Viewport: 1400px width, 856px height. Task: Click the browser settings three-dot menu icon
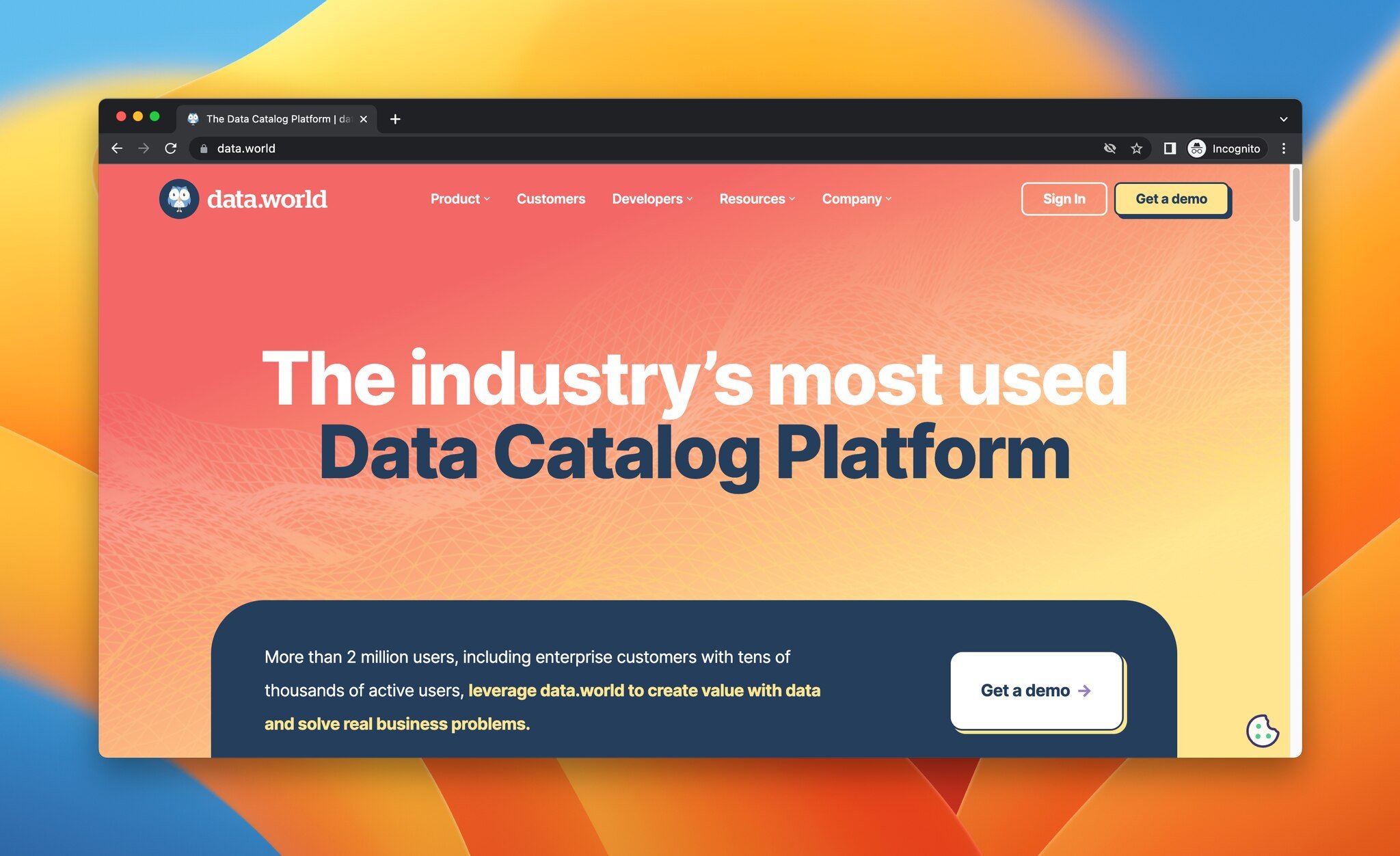(x=1283, y=148)
